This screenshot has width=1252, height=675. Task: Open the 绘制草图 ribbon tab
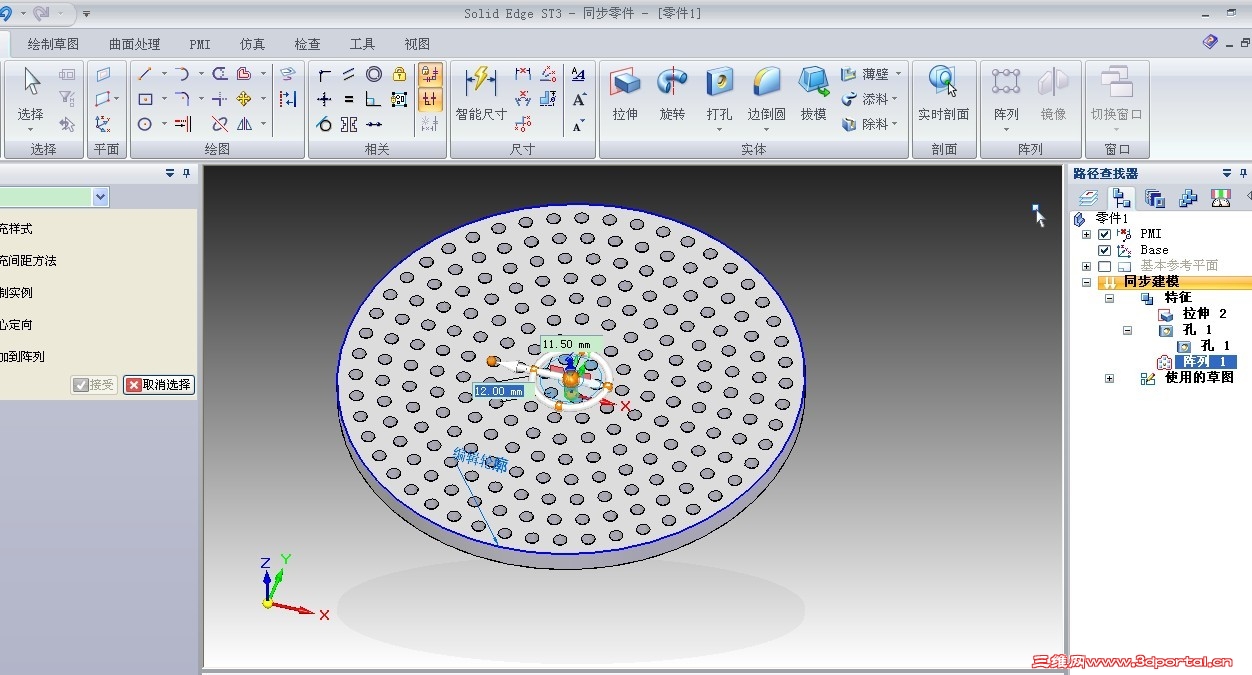point(53,44)
